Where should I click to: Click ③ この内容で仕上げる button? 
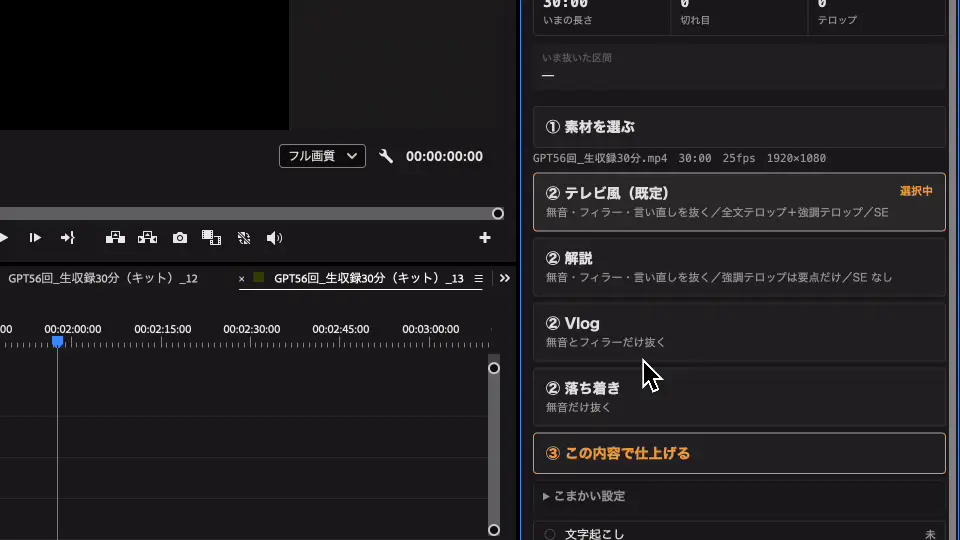(740, 454)
